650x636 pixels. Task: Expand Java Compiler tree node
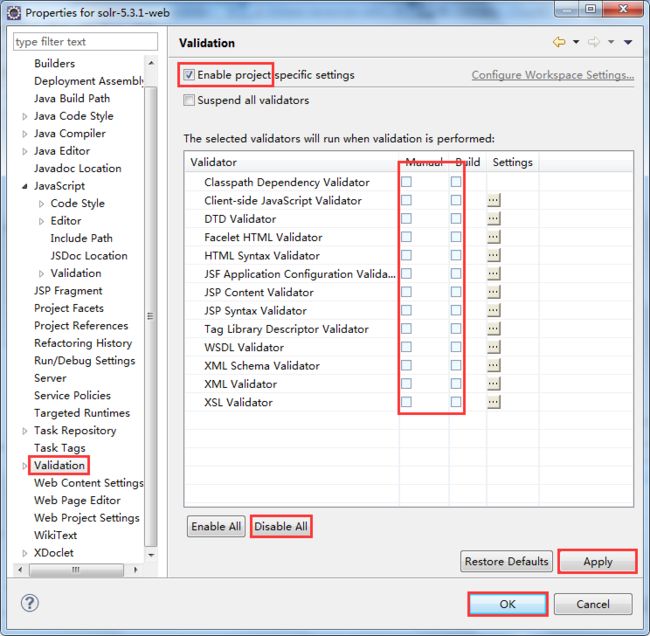click(x=24, y=134)
